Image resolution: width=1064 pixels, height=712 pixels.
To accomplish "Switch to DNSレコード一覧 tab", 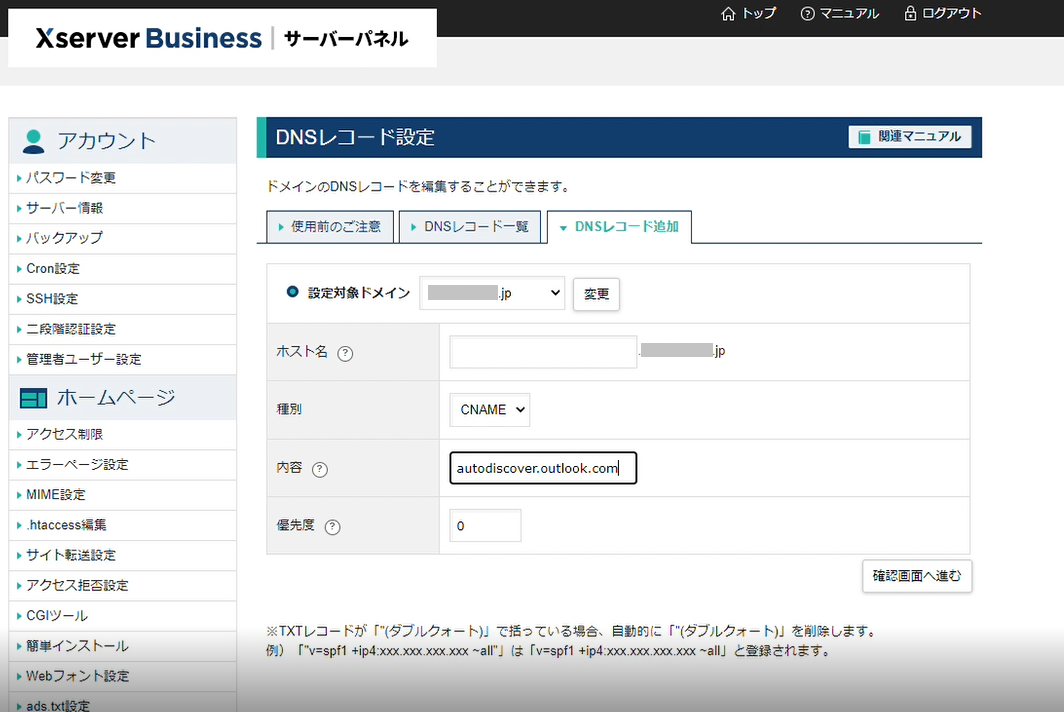I will (470, 227).
